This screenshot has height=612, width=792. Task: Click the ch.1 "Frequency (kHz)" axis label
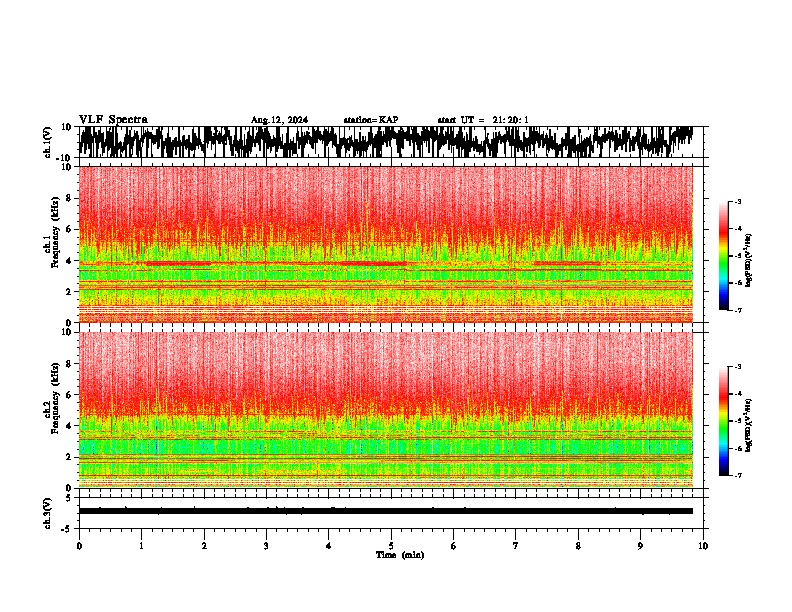55,232
